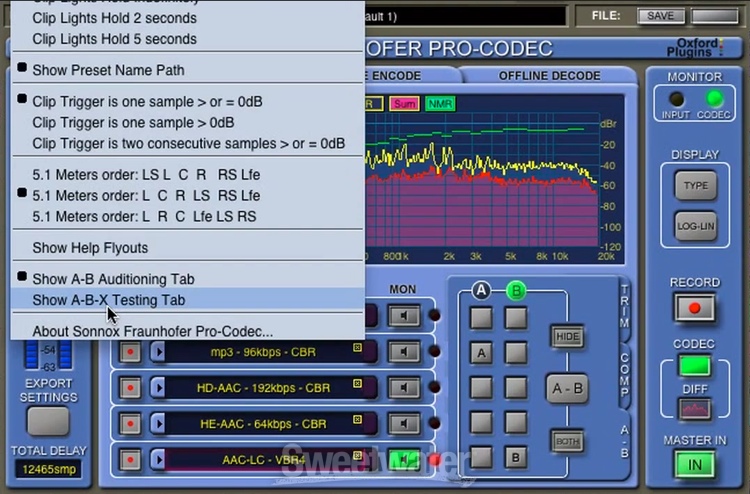Toggle the NMR display tag

[x=440, y=104]
